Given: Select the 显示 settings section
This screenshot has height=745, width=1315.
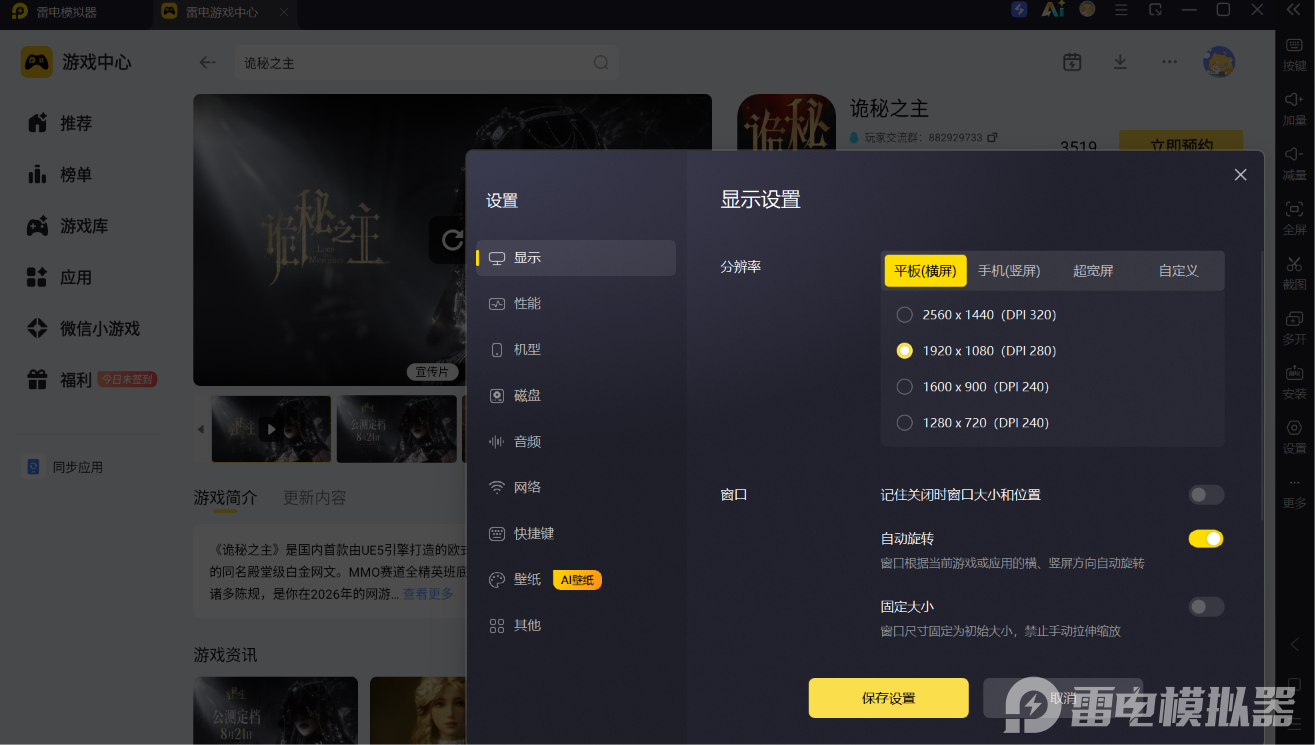Looking at the screenshot, I should pos(576,257).
